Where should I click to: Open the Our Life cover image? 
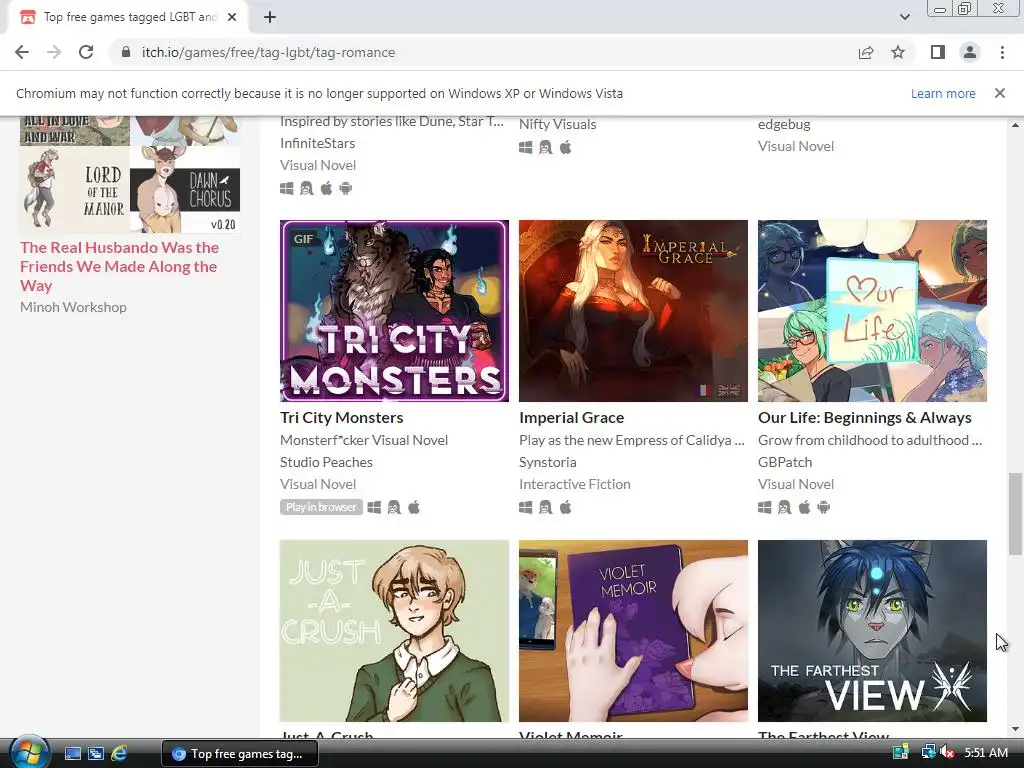872,311
